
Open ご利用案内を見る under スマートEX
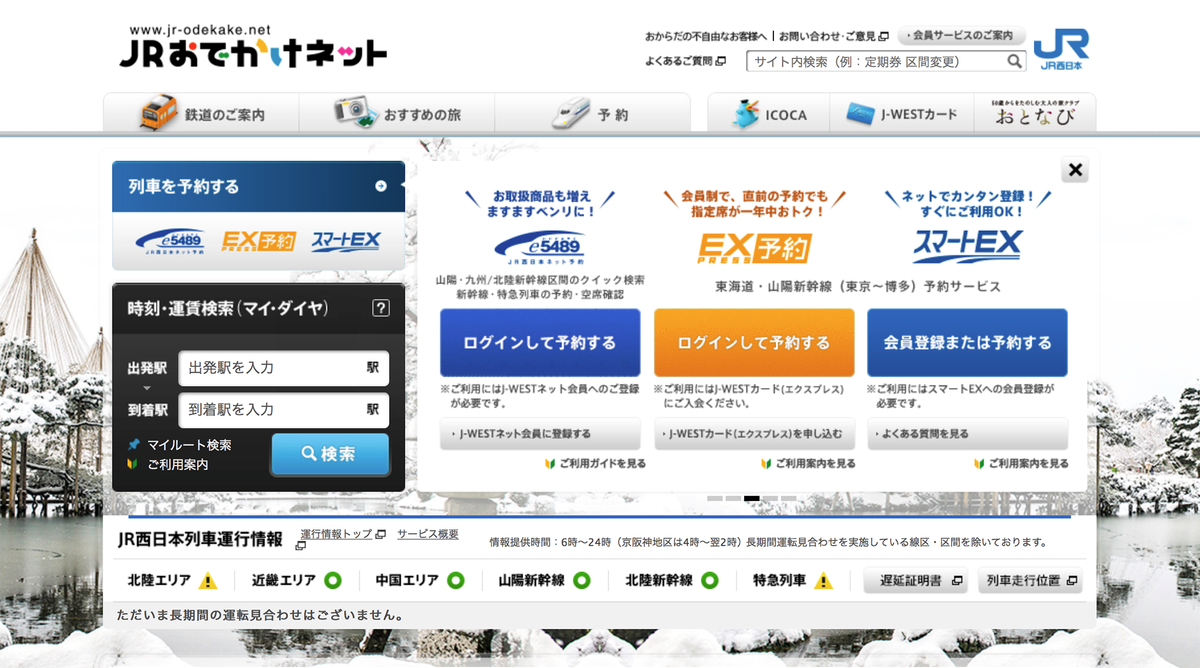click(x=1021, y=464)
